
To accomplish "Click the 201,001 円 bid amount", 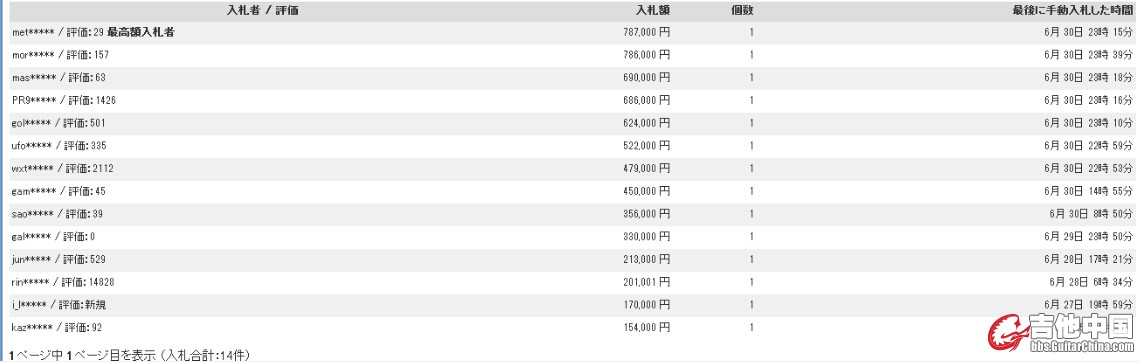I will 646,282.
